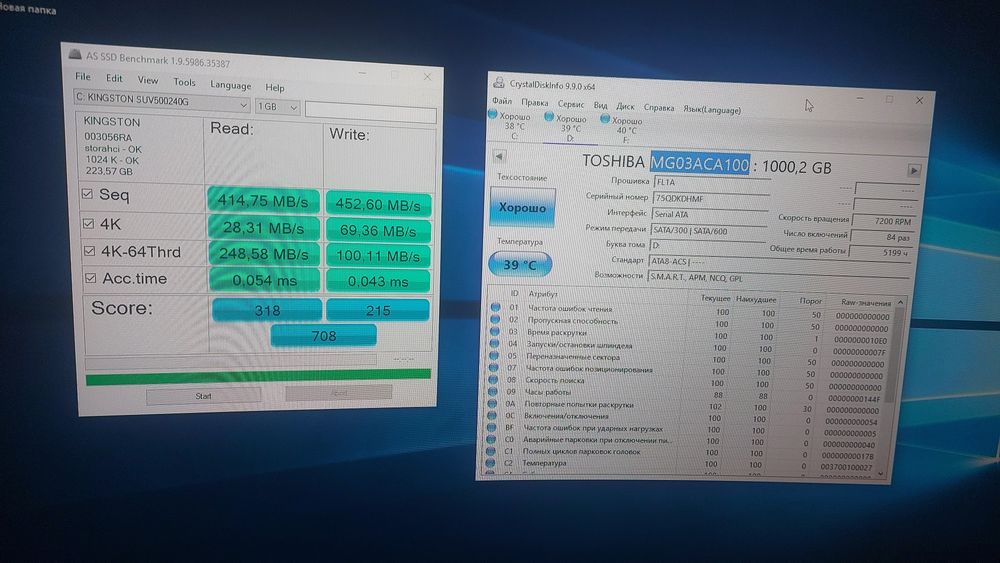Click the Start benchmark button
Viewport: 1000px width, 563px height.
[x=203, y=396]
